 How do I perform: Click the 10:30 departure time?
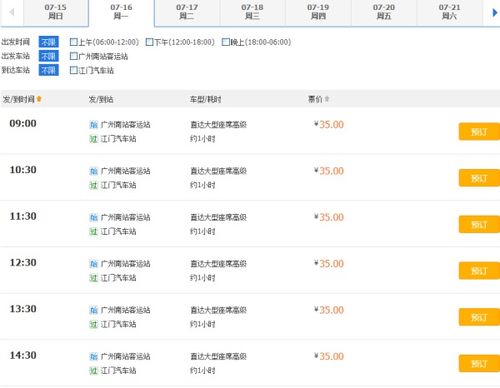(x=23, y=170)
